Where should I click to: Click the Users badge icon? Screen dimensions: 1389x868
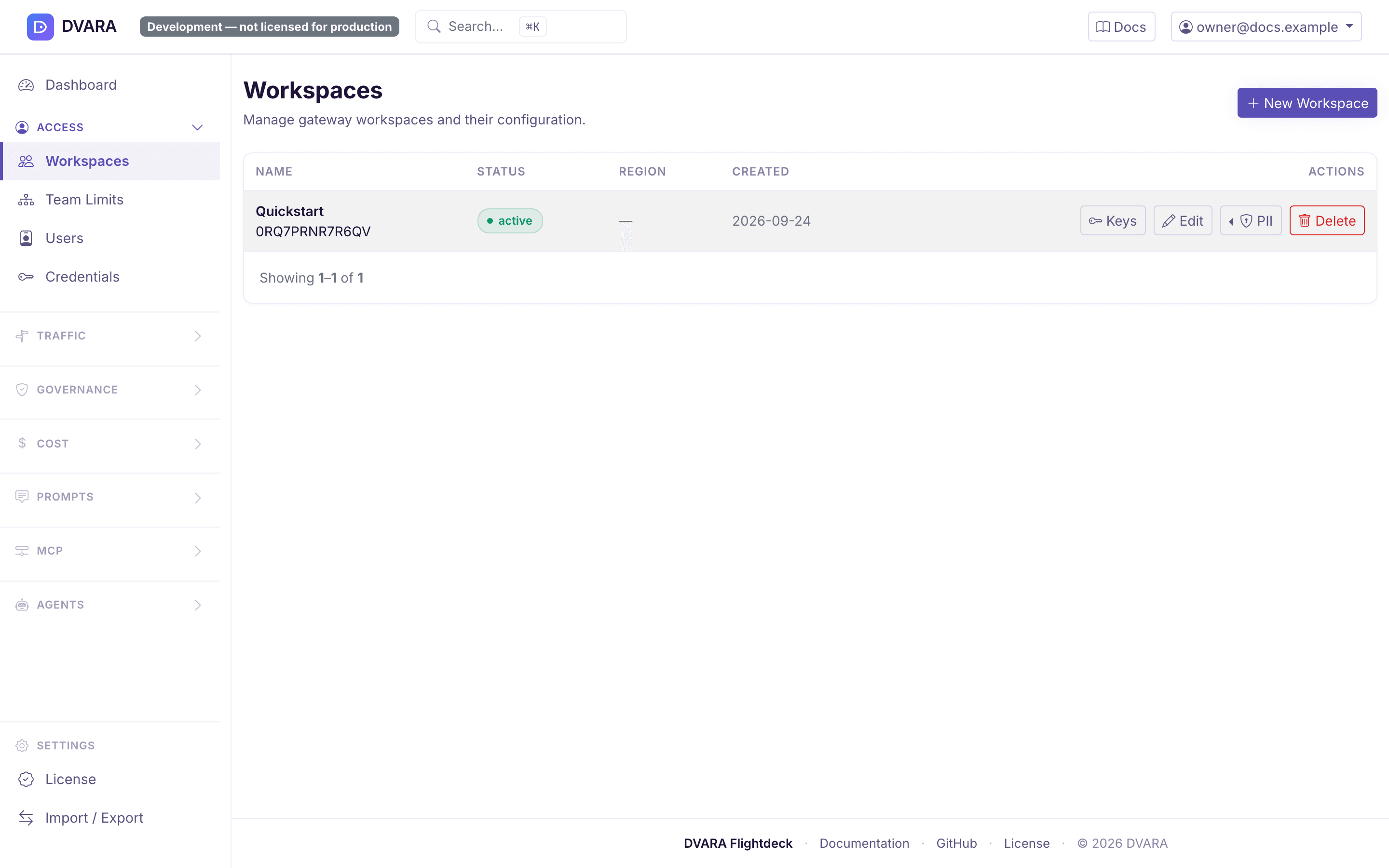tap(26, 238)
